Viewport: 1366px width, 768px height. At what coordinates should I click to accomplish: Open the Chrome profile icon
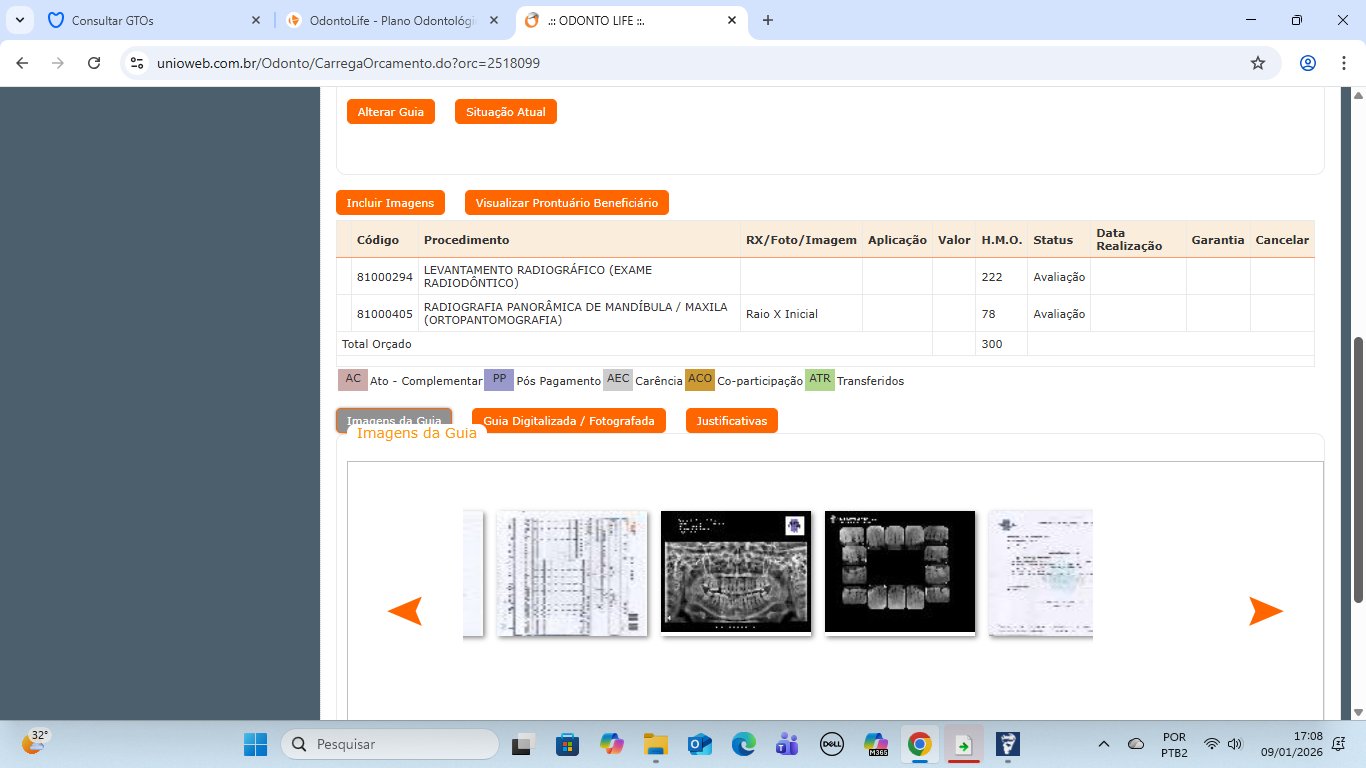[x=1308, y=63]
